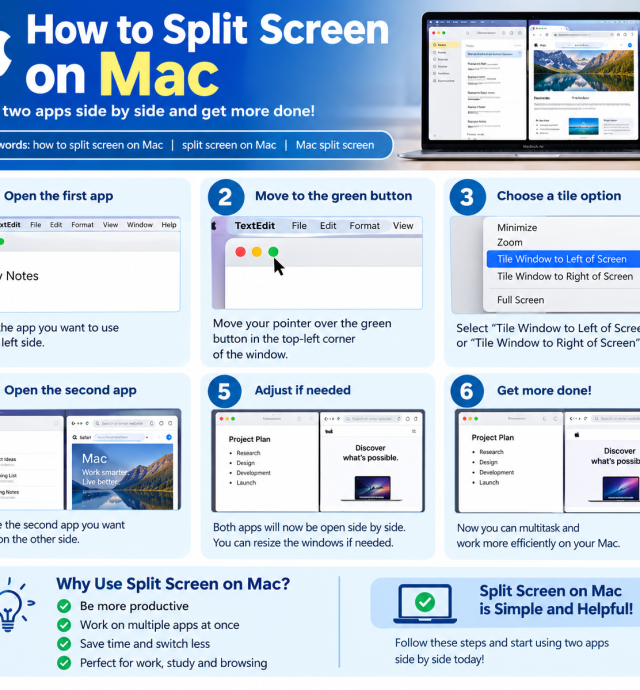Click the green button in step 2 window
The image size is (640, 690).
pos(273,252)
